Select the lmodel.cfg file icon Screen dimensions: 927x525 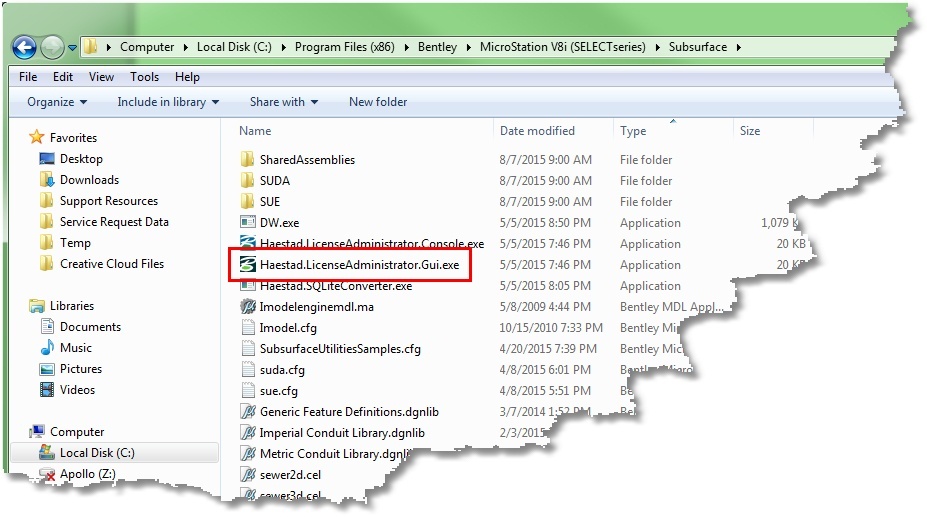(248, 328)
